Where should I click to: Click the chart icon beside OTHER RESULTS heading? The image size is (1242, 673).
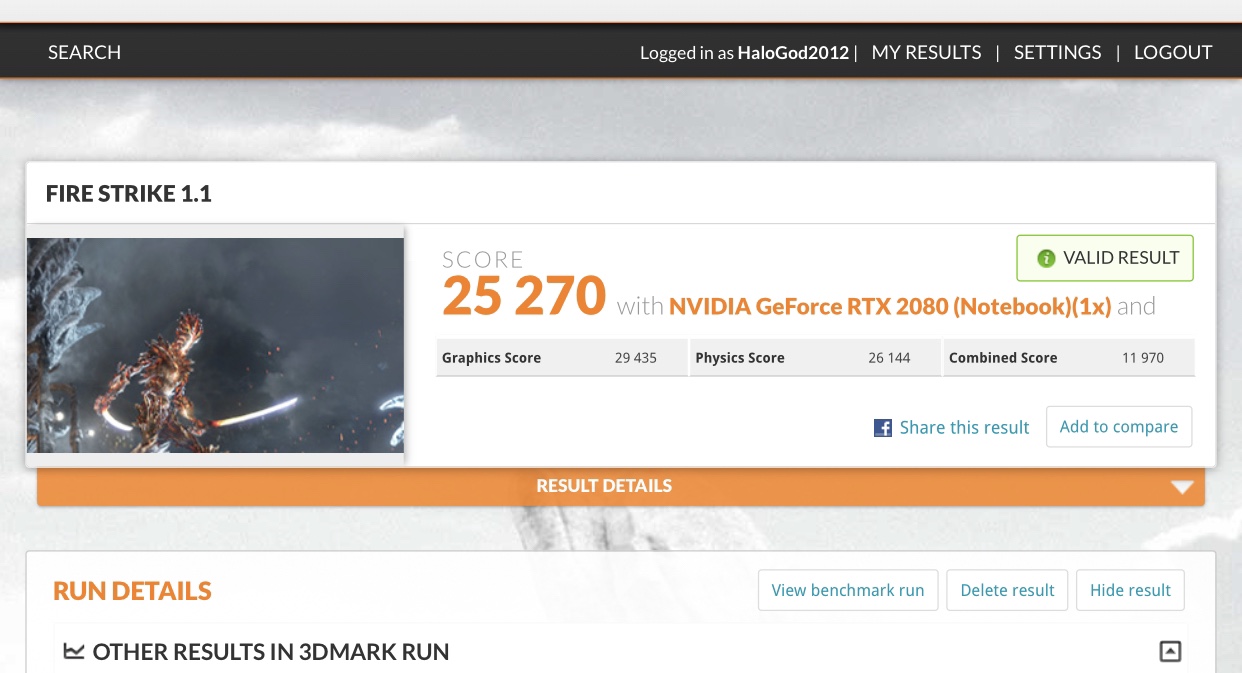[x=73, y=652]
